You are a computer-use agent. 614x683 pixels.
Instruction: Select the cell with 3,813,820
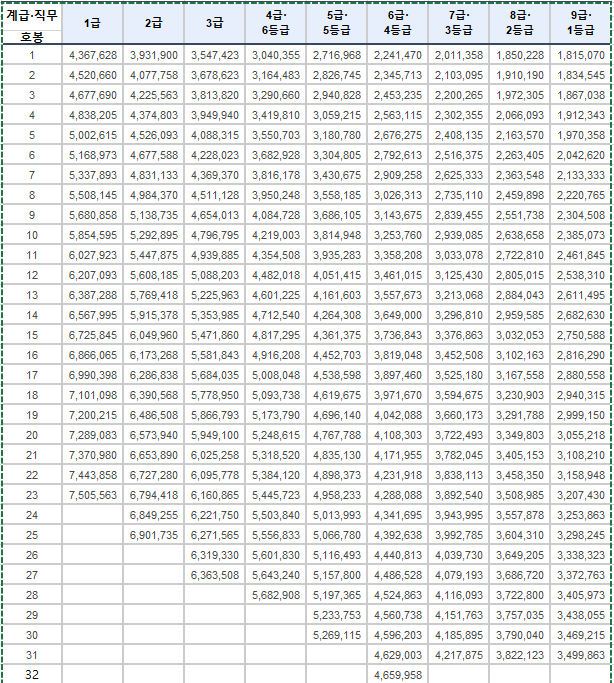[214, 95]
